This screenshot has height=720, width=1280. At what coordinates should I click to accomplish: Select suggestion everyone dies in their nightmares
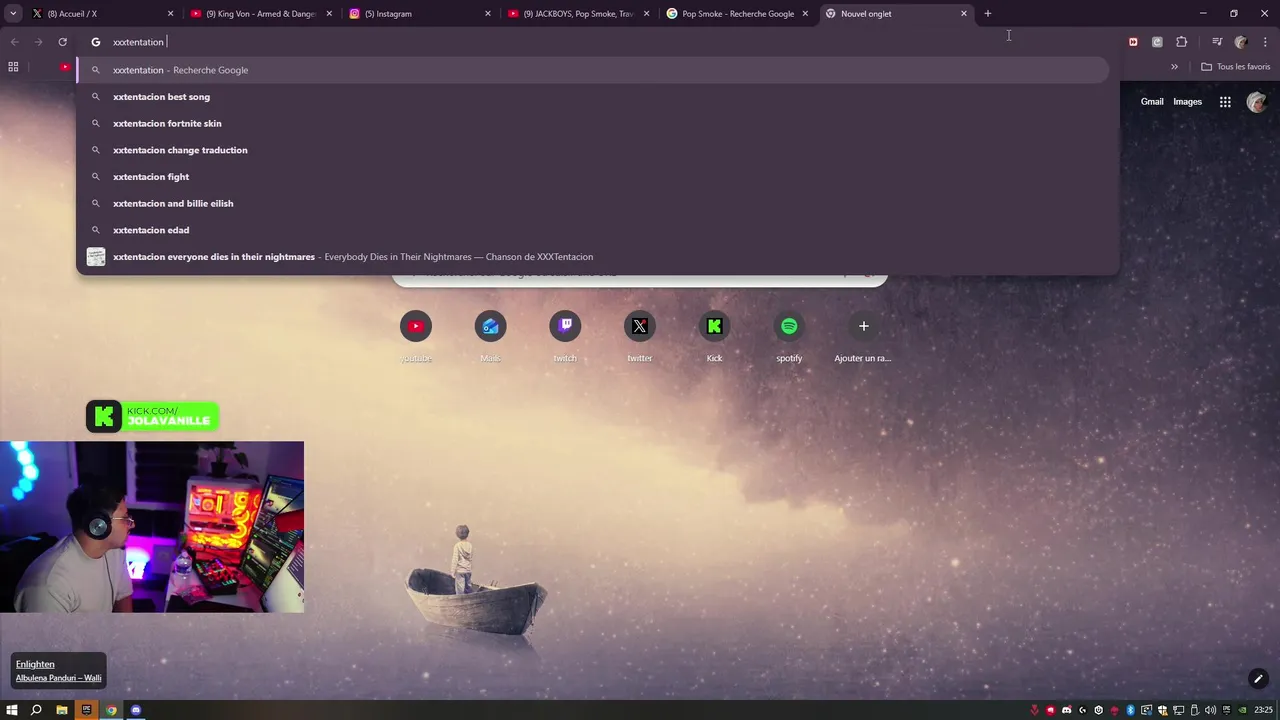point(592,257)
